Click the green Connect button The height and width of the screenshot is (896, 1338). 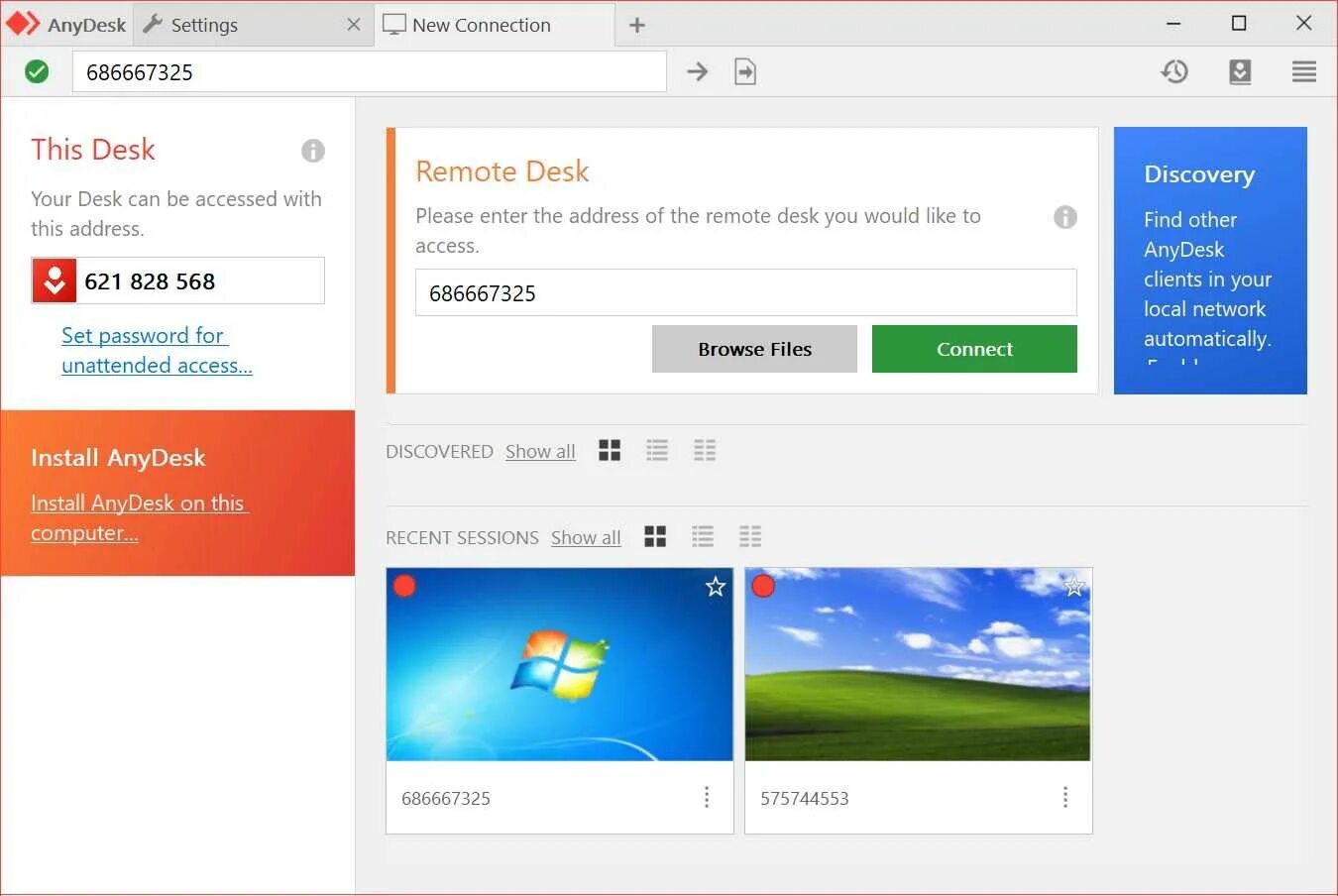point(974,349)
